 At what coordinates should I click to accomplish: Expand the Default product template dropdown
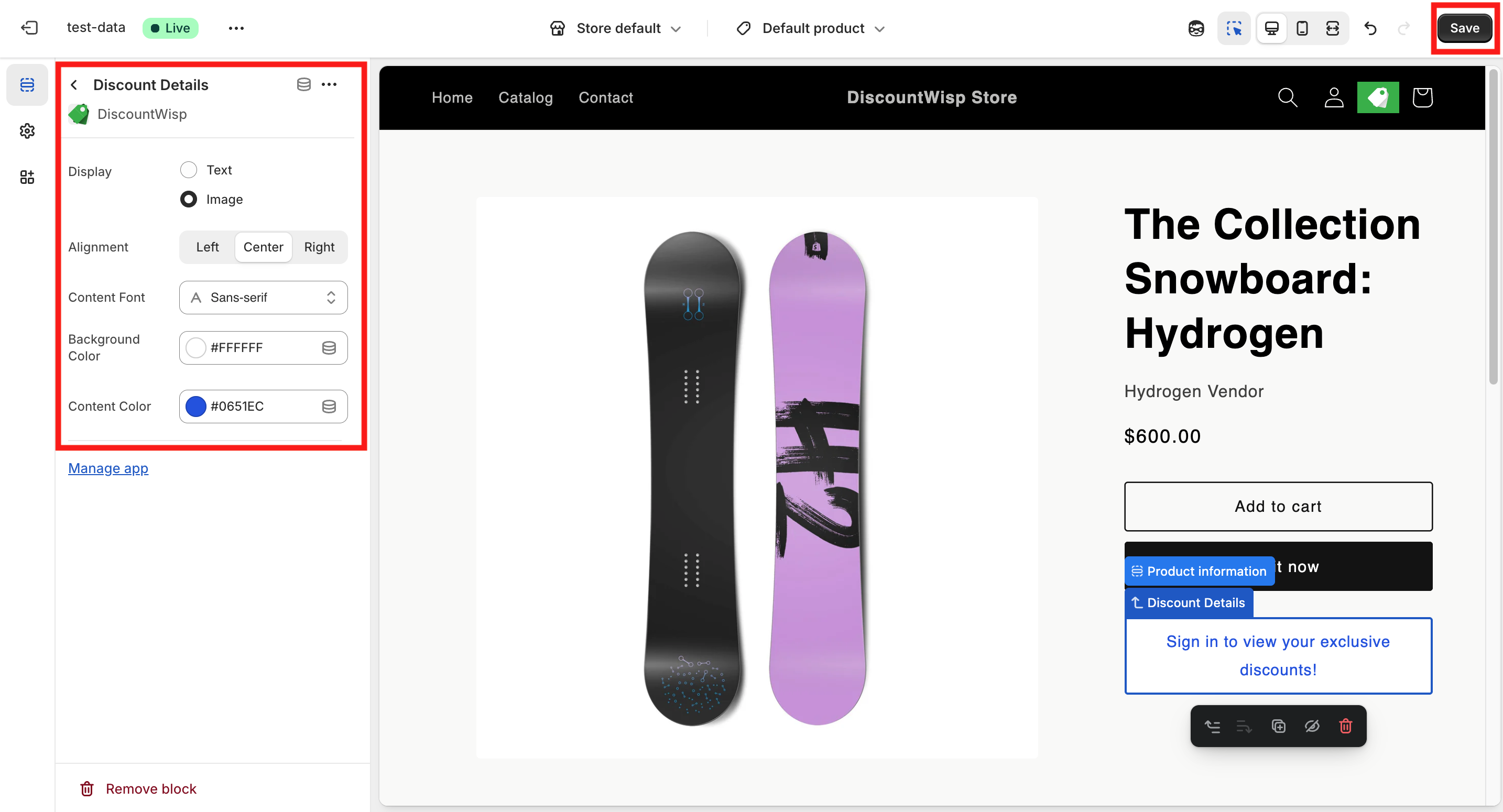(811, 28)
